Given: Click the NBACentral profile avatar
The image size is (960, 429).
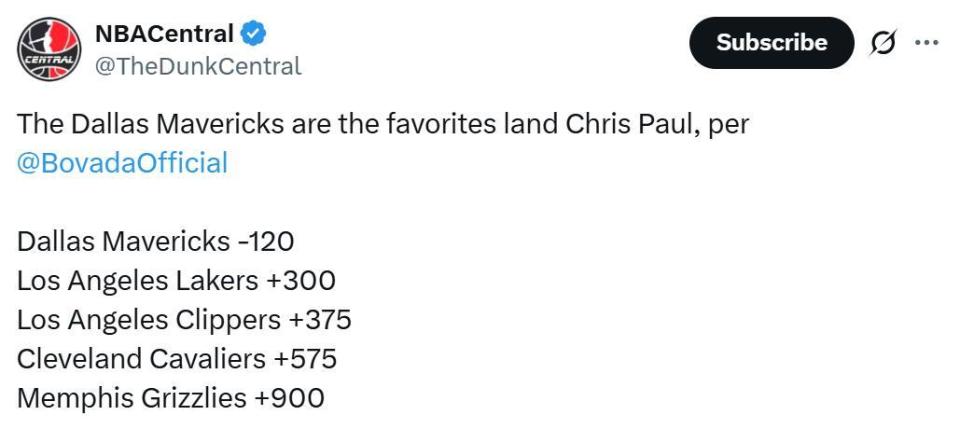Looking at the screenshot, I should pyautogui.click(x=47, y=48).
